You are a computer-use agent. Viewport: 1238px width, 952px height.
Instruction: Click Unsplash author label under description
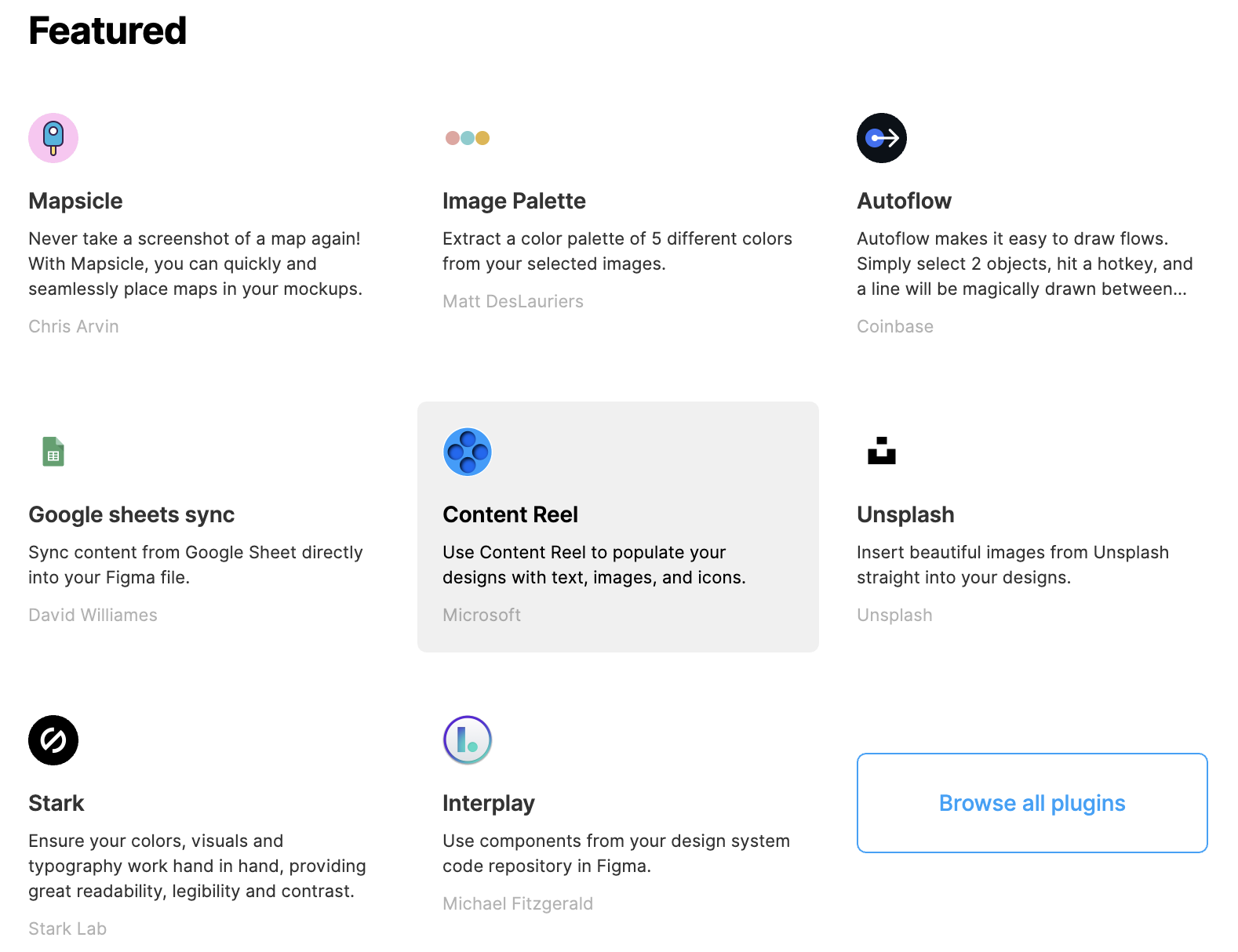click(894, 615)
